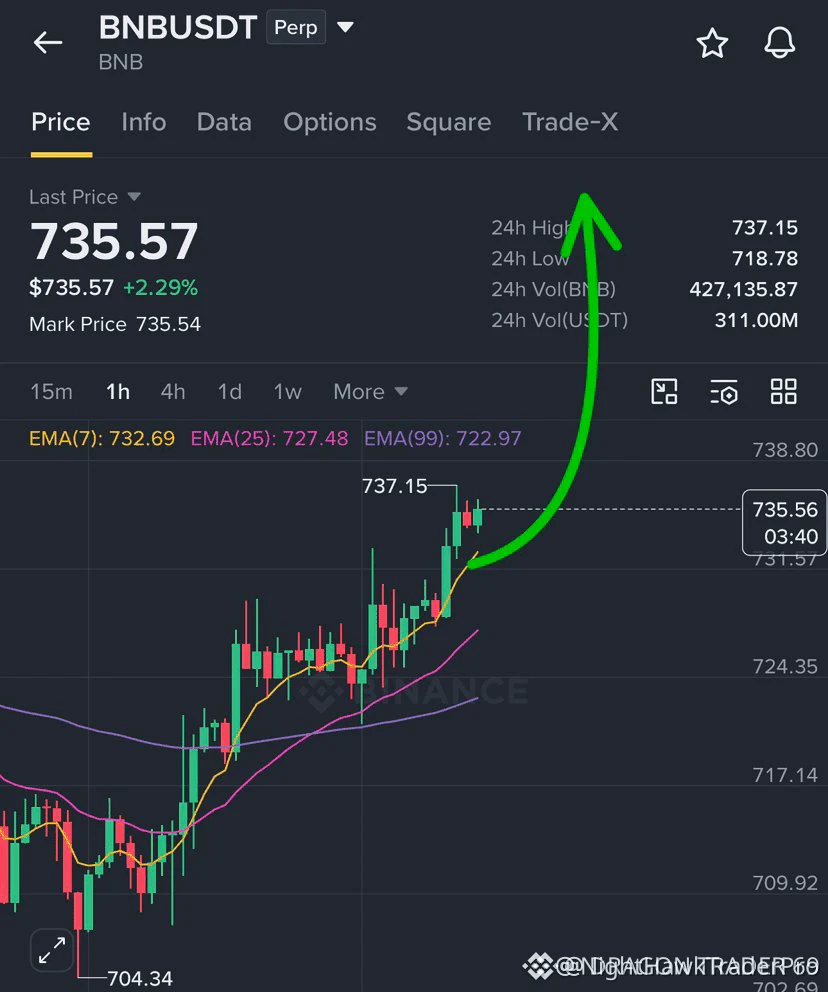Select the 1w timeframe
This screenshot has width=828, height=992.
pos(287,392)
